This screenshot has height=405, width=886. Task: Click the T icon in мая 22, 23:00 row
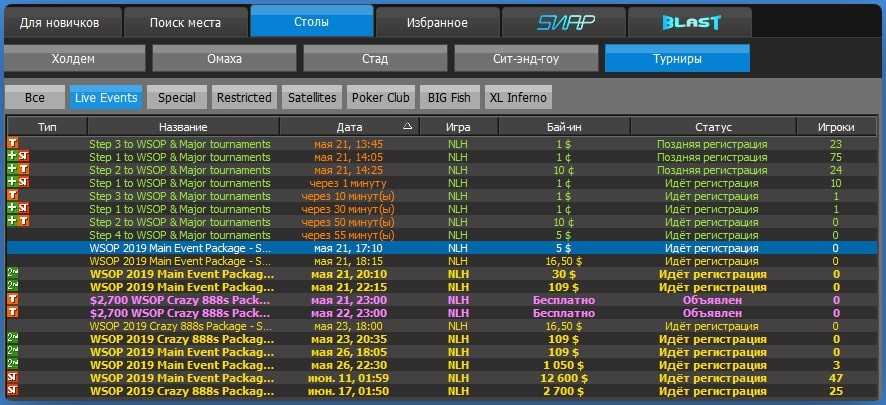(x=12, y=312)
